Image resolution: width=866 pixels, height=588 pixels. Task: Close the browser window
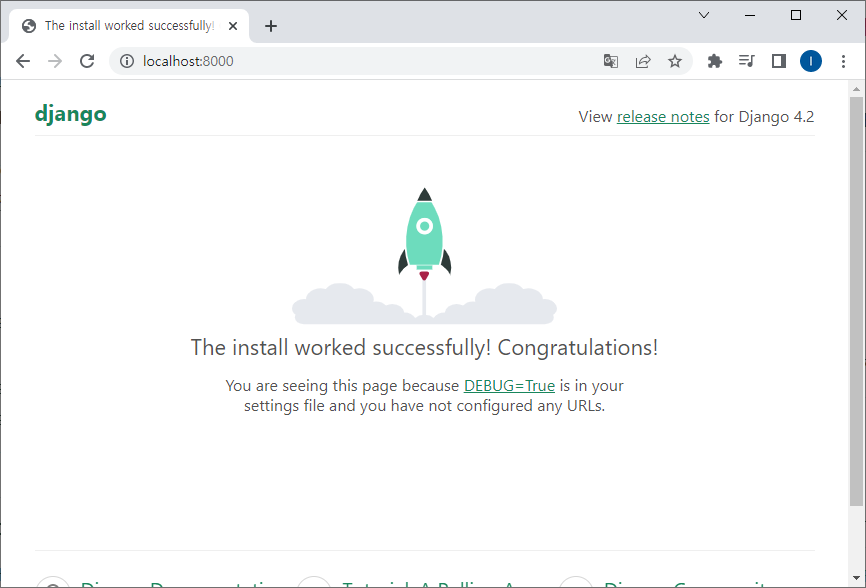tap(842, 15)
